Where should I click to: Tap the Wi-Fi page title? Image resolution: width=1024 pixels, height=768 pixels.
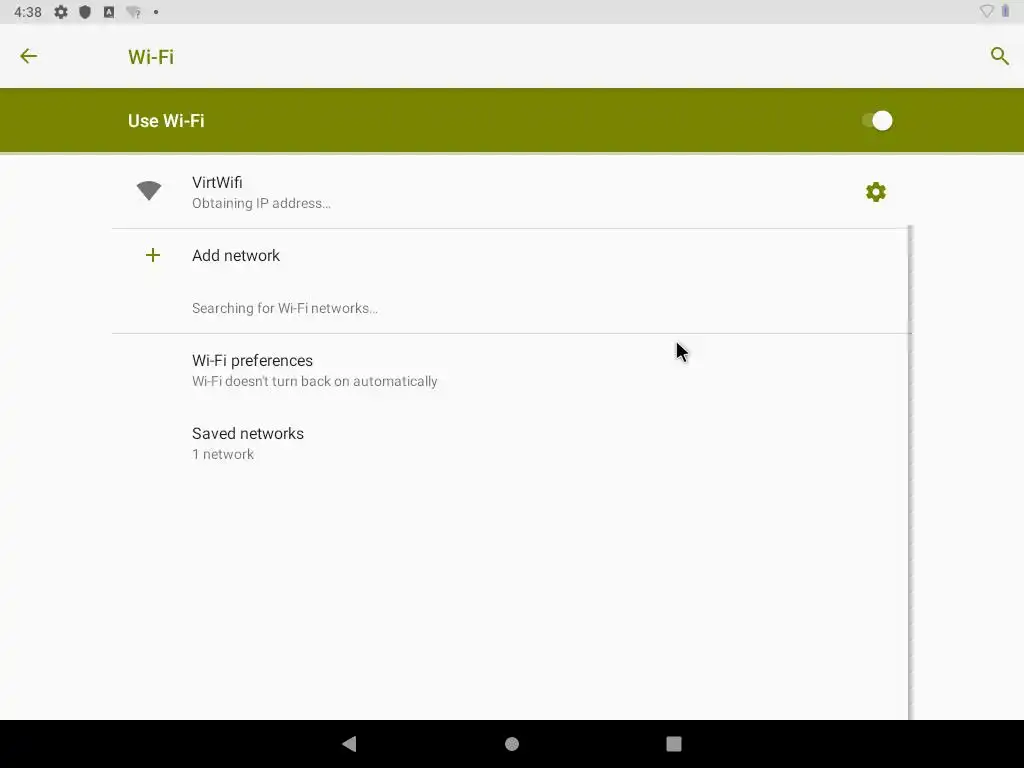[x=151, y=57]
